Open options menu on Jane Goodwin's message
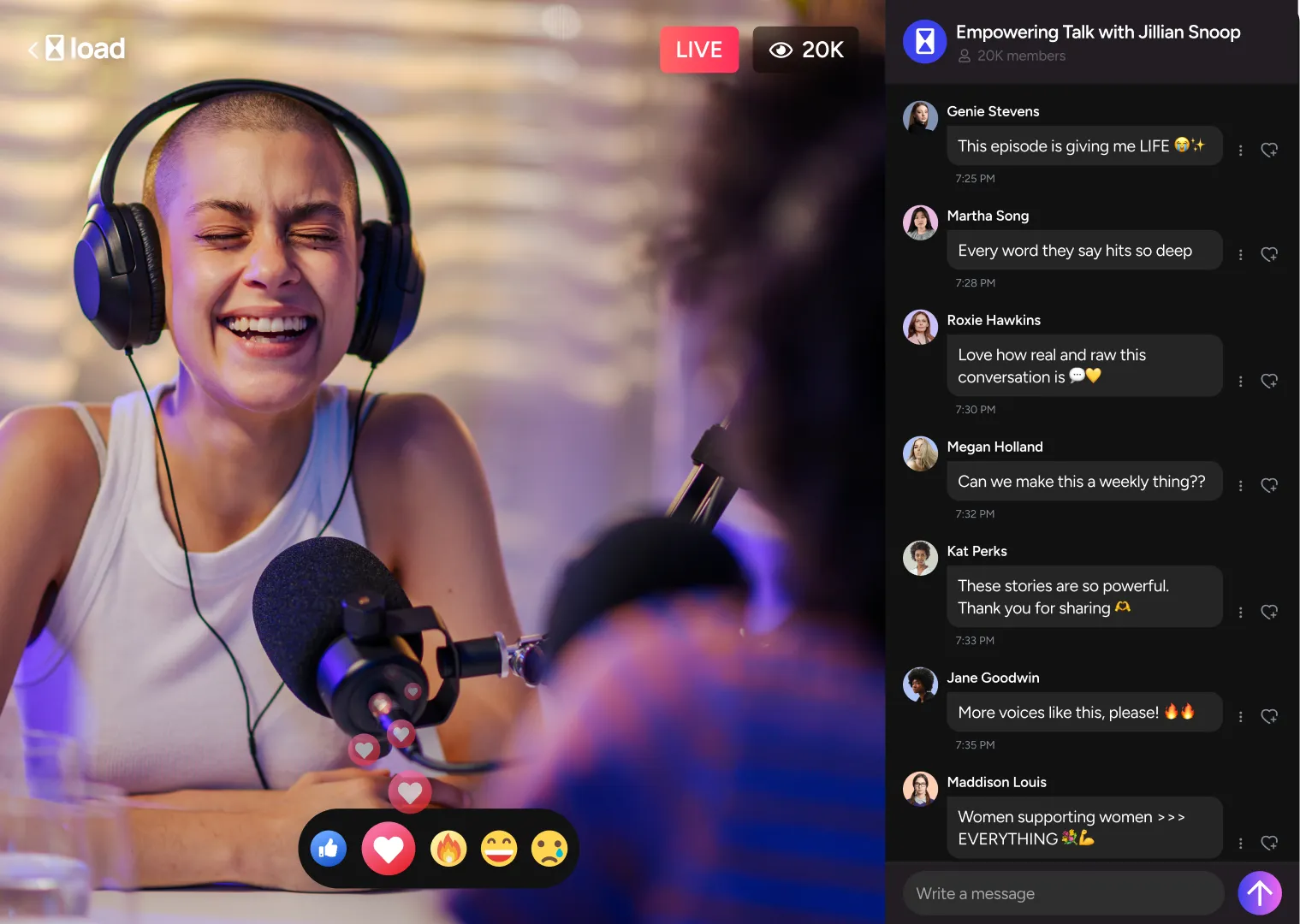Viewport: 1300px width, 924px height. (x=1240, y=716)
